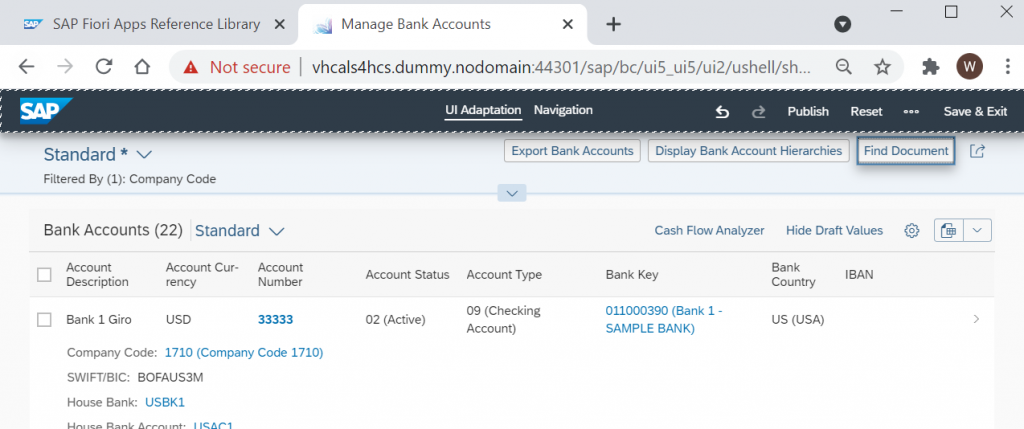Launch the Cash Flow Analyzer
Screen dimensions: 1024x429
(709, 230)
